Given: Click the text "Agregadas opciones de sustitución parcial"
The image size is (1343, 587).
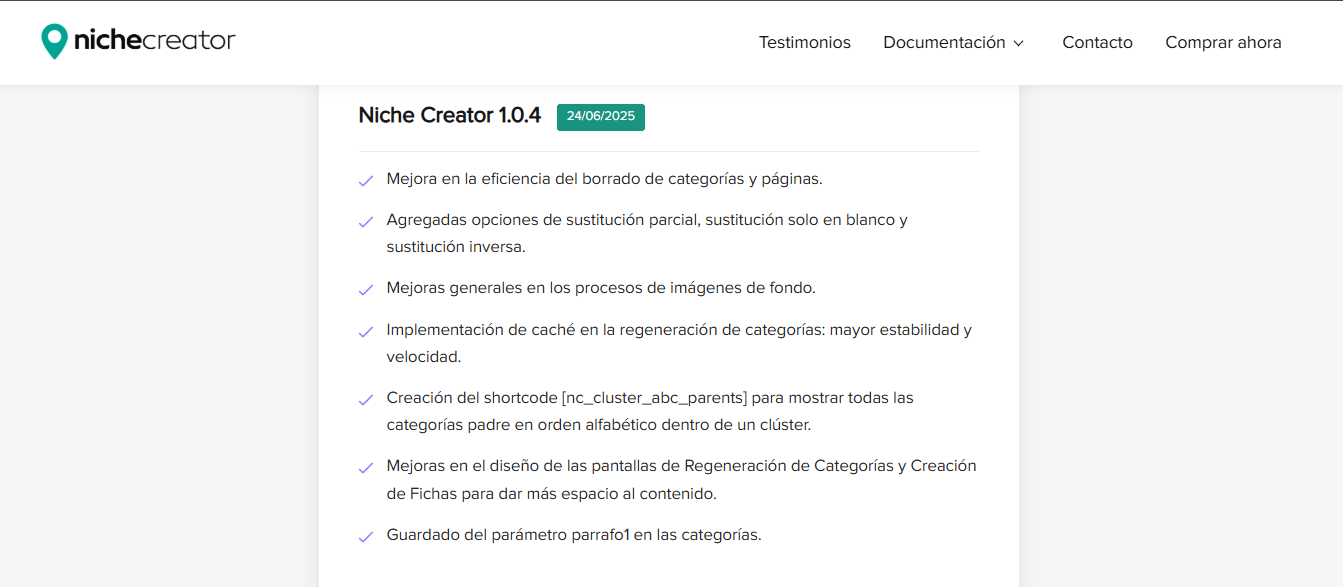Looking at the screenshot, I should (541, 220).
